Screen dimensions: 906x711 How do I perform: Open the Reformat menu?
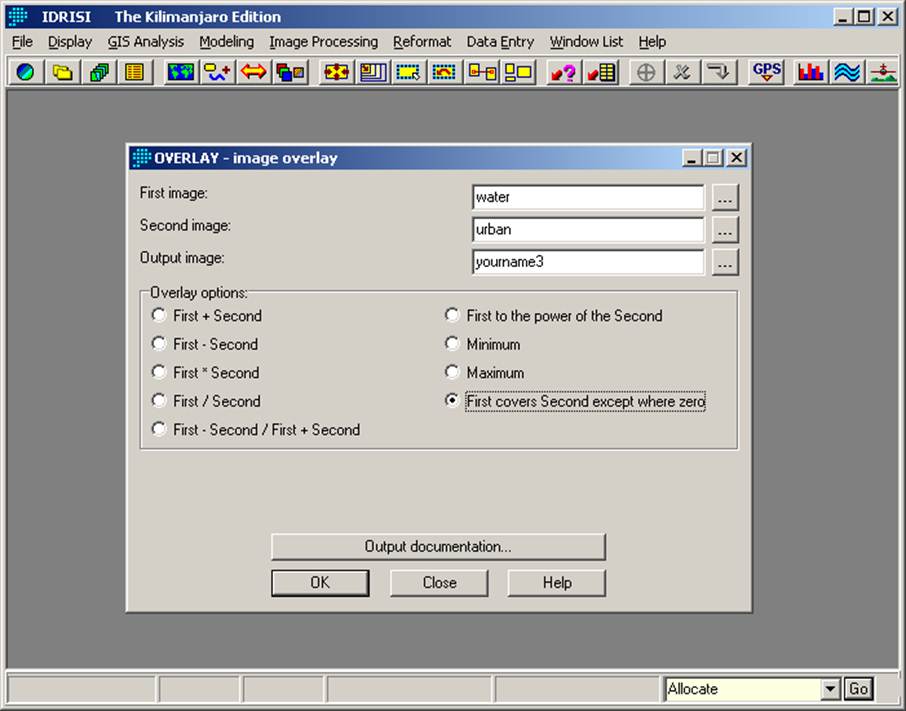click(422, 42)
